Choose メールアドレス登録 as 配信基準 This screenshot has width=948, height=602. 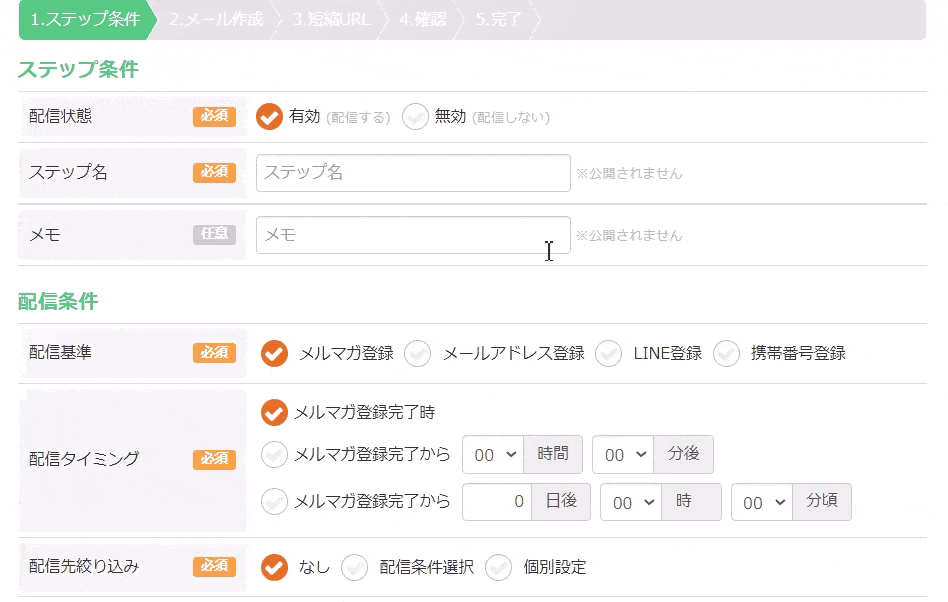[417, 354]
